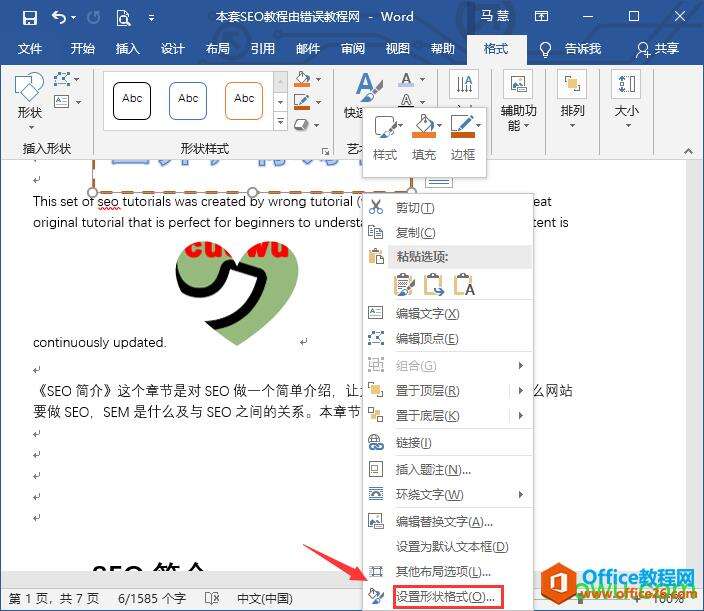The width and height of the screenshot is (704, 611).
Task: Expand the 置于顶层(R) submenu arrow
Action: (521, 391)
